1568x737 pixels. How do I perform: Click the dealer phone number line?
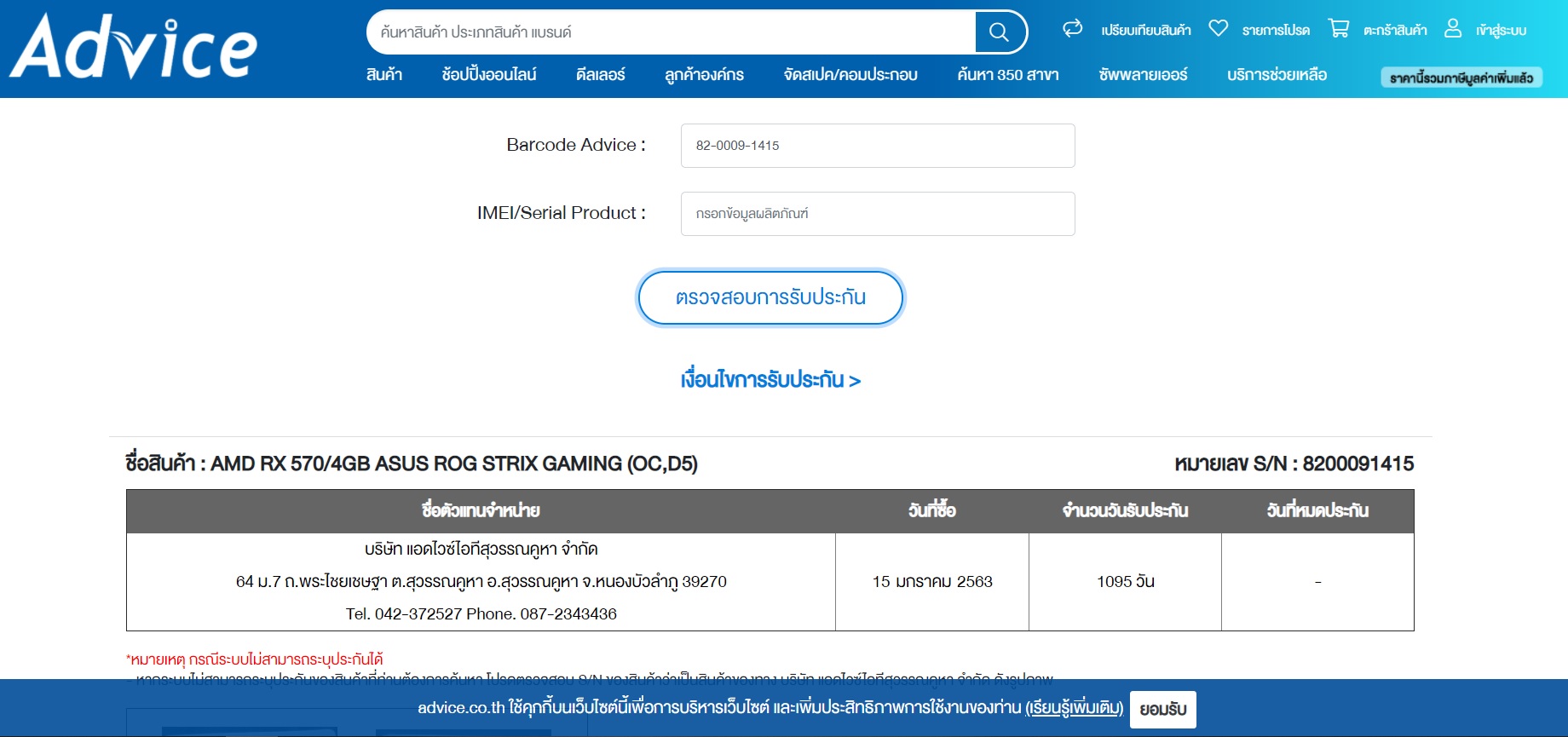pos(481,614)
